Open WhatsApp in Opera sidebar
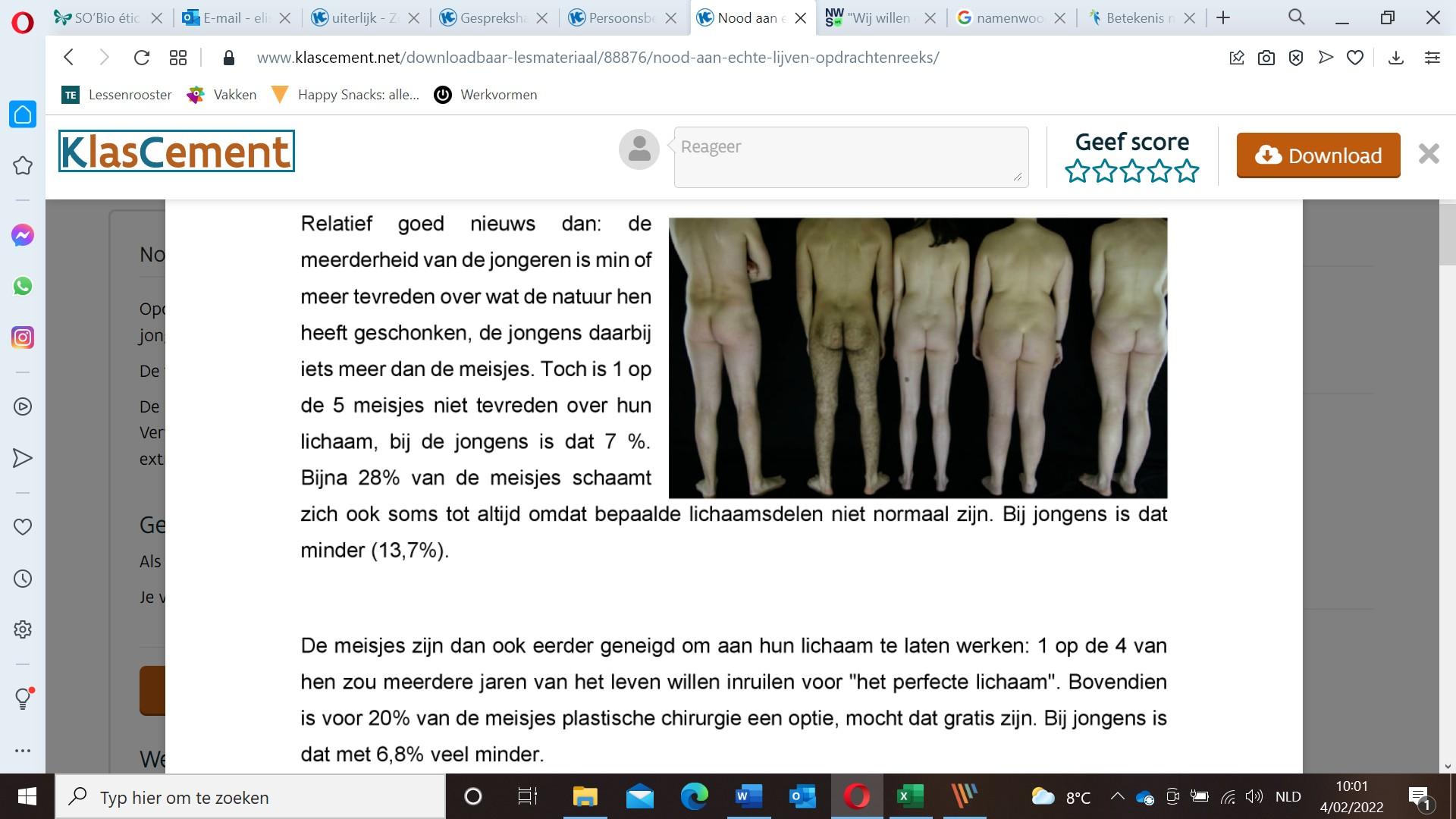Viewport: 1456px width, 819px height. [x=23, y=286]
